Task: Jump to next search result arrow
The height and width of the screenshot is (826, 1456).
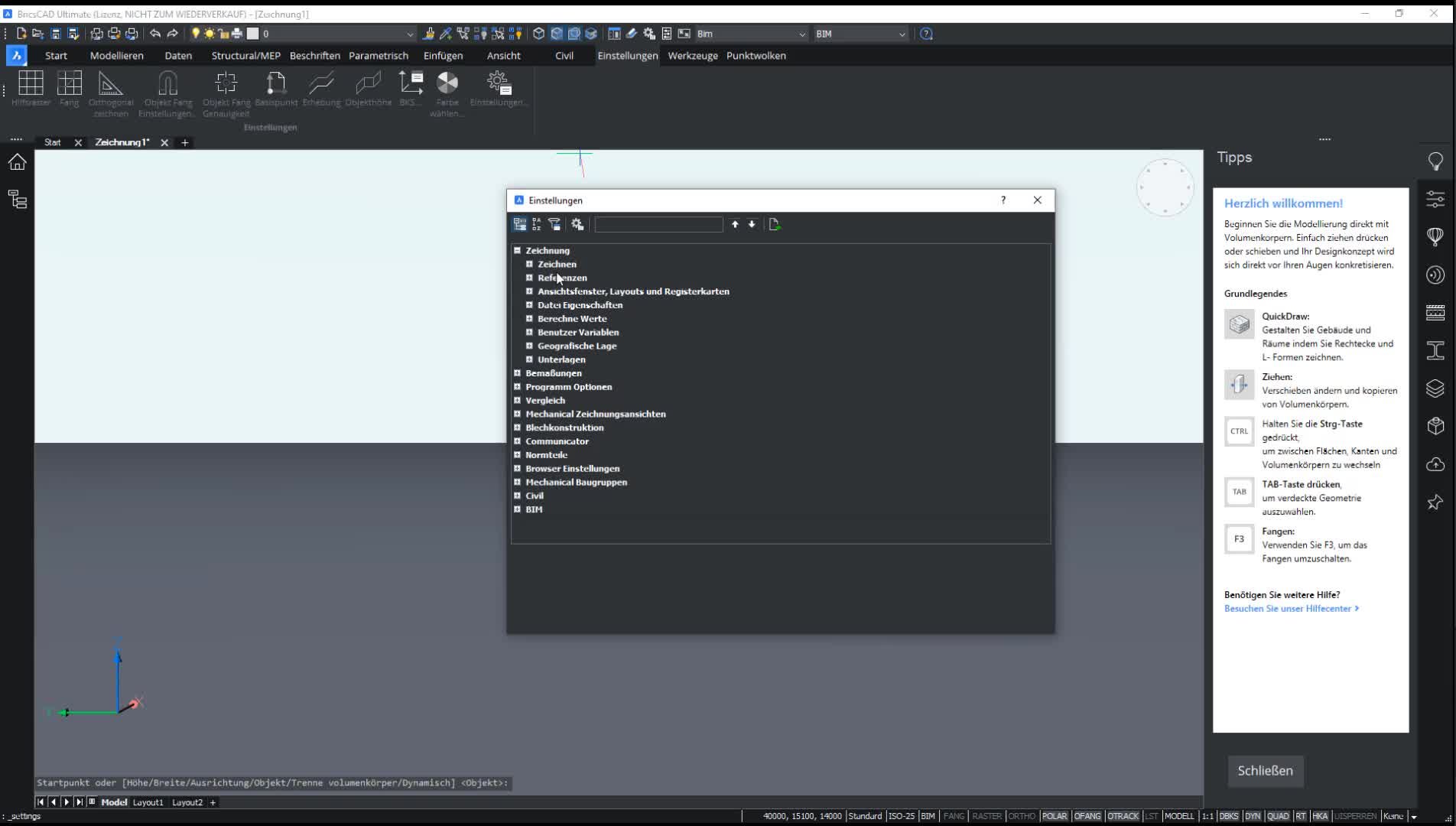Action: tap(752, 224)
